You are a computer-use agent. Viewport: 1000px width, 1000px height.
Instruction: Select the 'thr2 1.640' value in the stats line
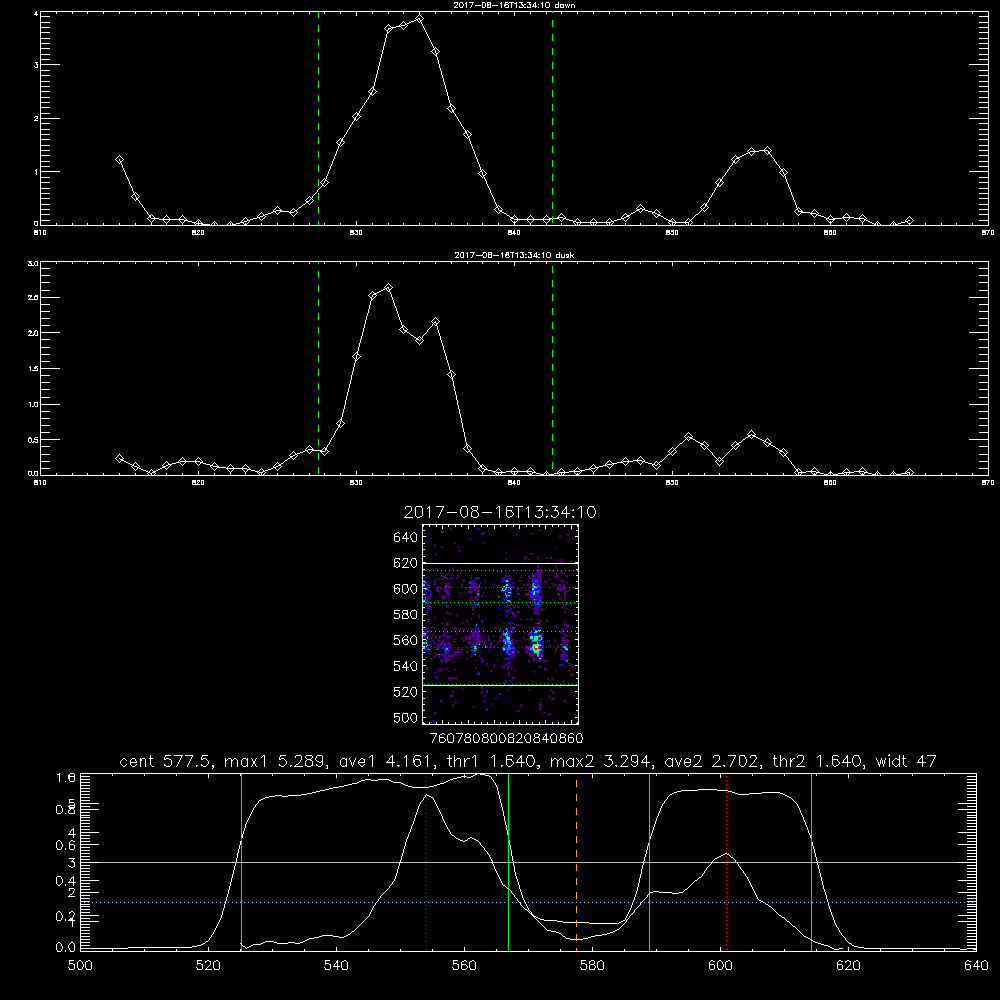[816, 761]
